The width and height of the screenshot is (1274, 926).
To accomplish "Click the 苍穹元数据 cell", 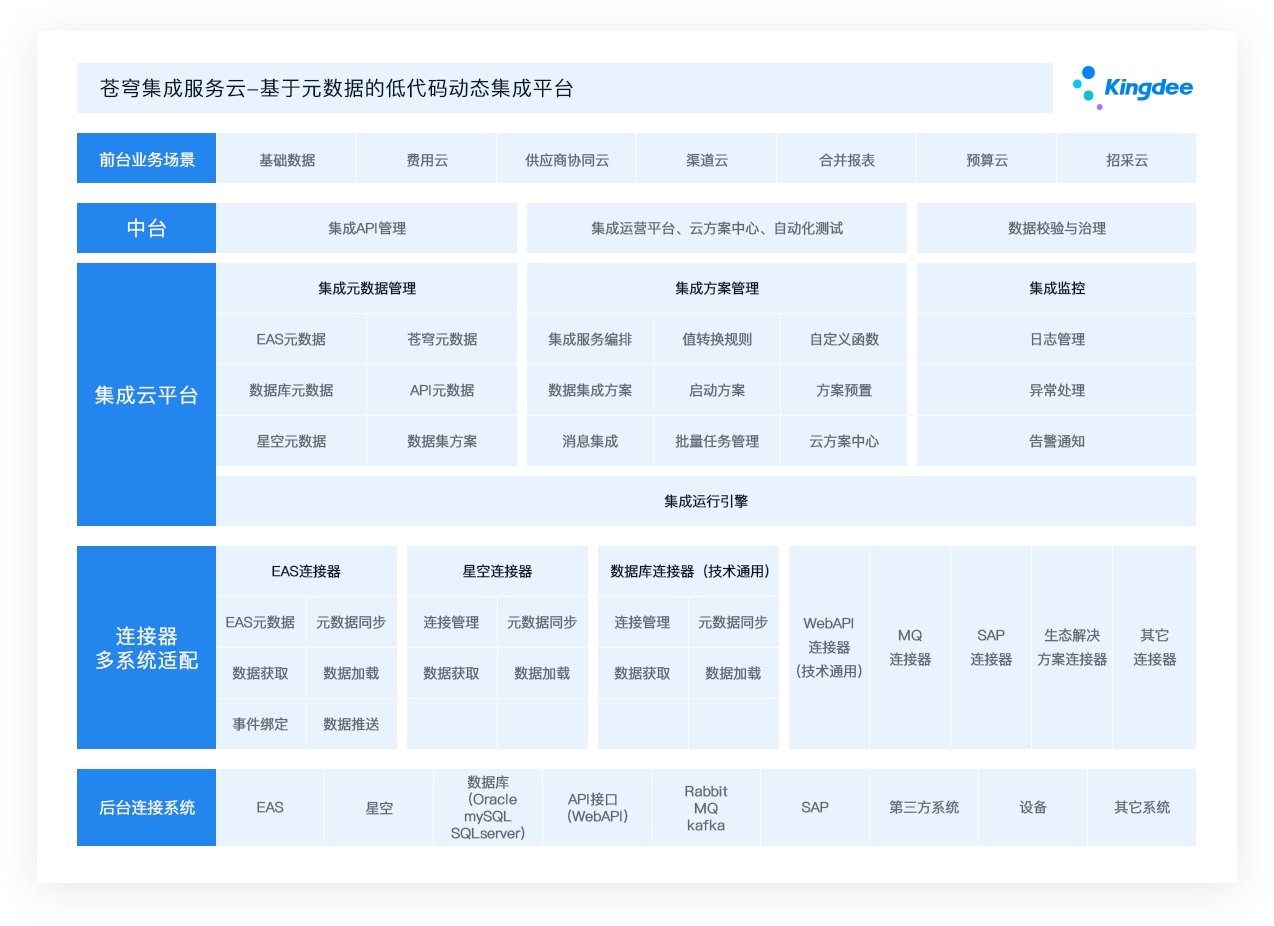I will pyautogui.click(x=442, y=339).
